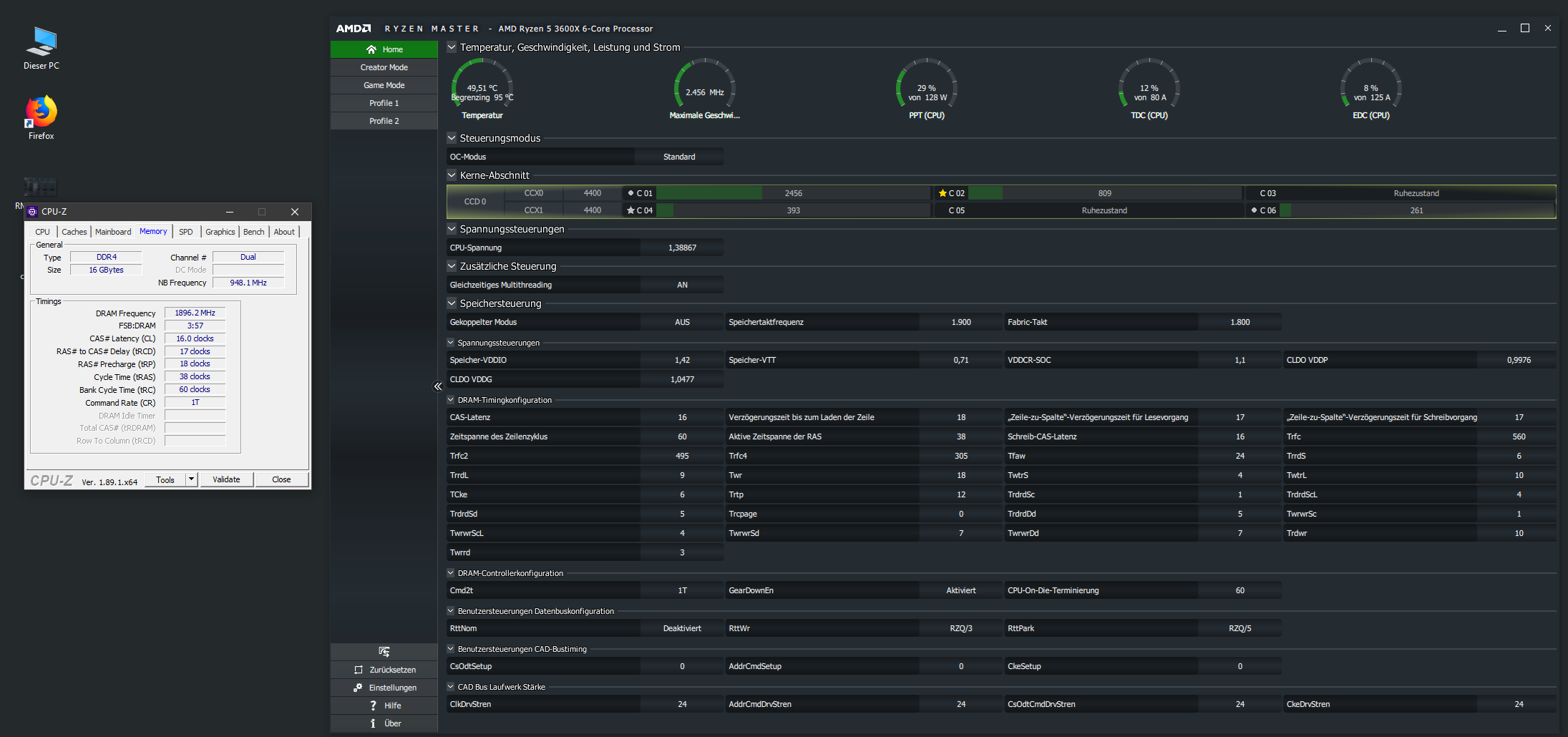Viewport: 1568px width, 737px height.
Task: Click the Über info icon
Action: [x=373, y=723]
